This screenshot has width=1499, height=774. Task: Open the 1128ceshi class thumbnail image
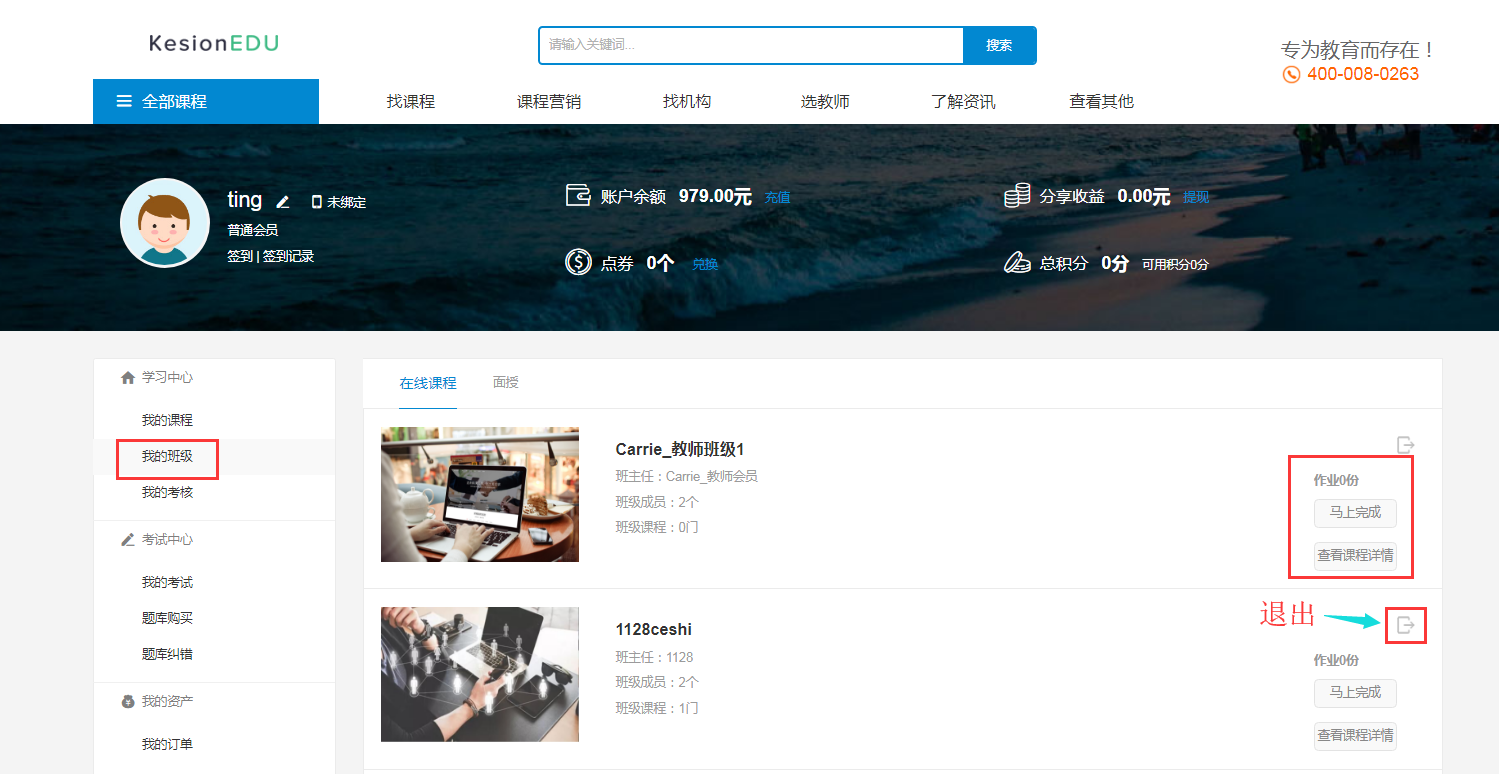(x=480, y=674)
